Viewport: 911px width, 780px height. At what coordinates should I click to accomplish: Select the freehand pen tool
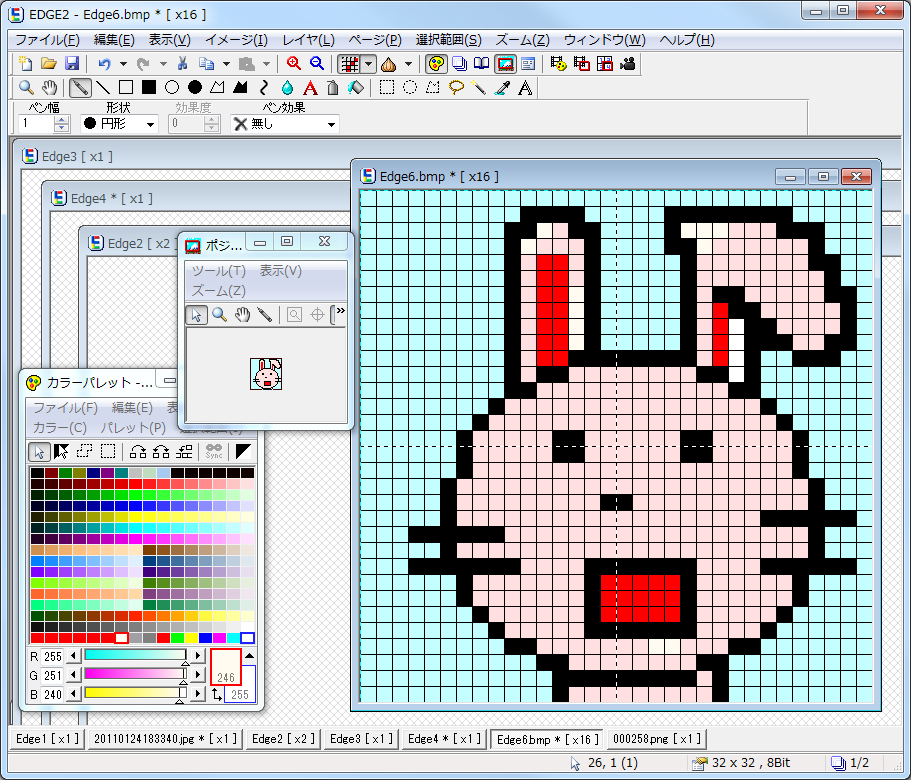pos(80,88)
